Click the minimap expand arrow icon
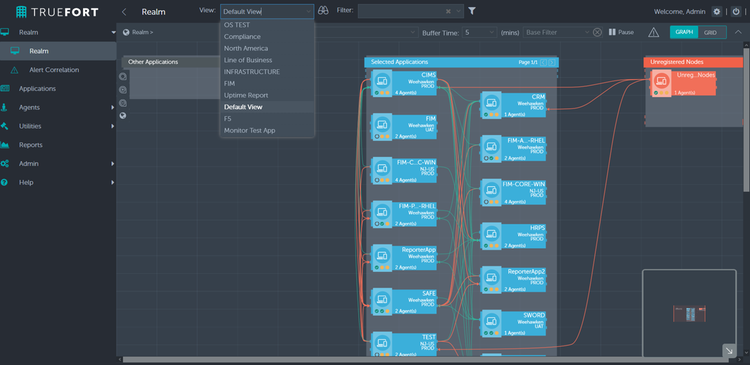The image size is (750, 365). 729,351
